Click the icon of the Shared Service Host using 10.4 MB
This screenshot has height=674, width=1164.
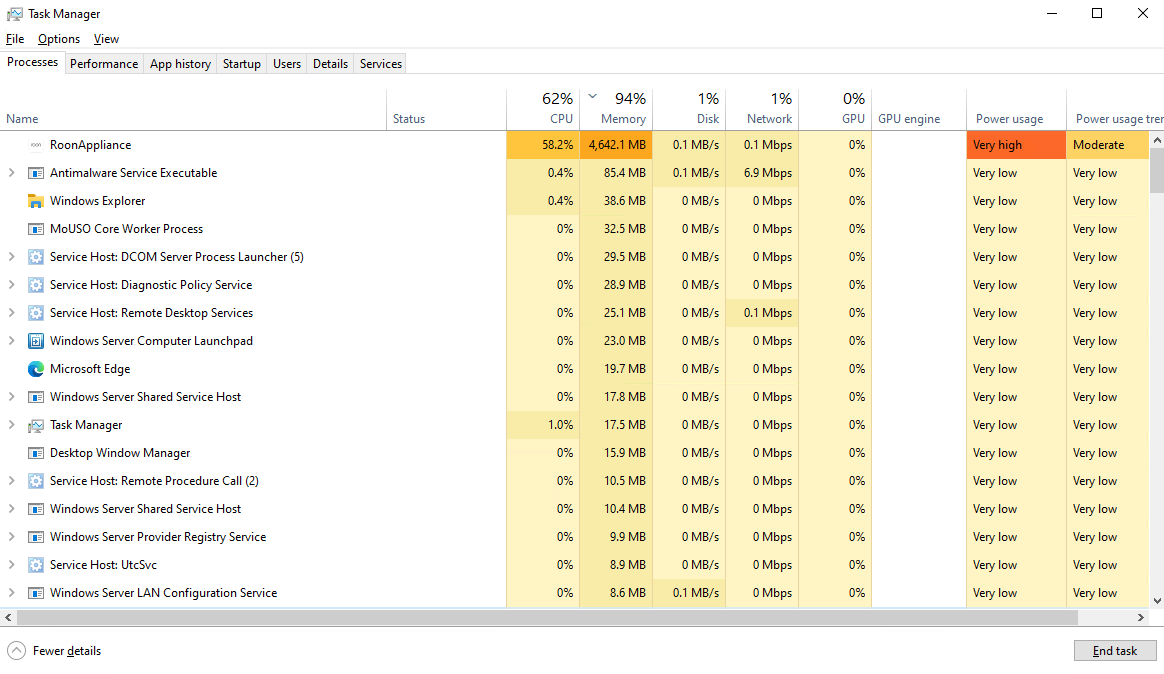point(36,509)
